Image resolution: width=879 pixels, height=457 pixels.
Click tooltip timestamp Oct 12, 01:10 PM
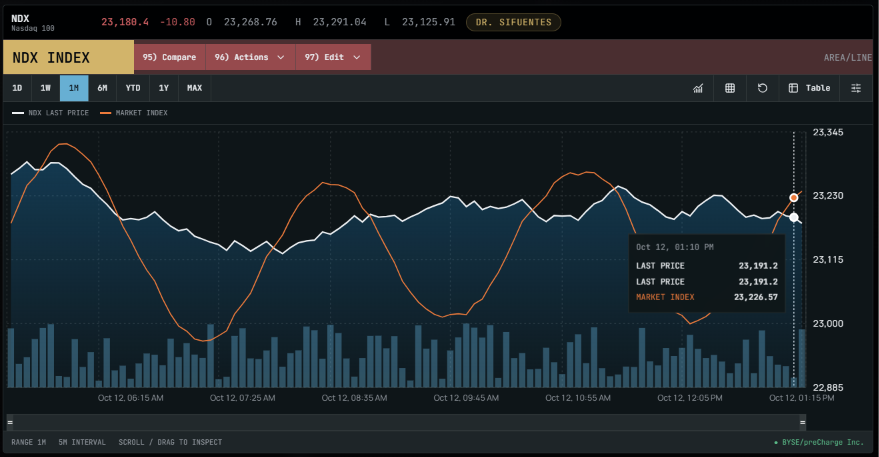674,247
